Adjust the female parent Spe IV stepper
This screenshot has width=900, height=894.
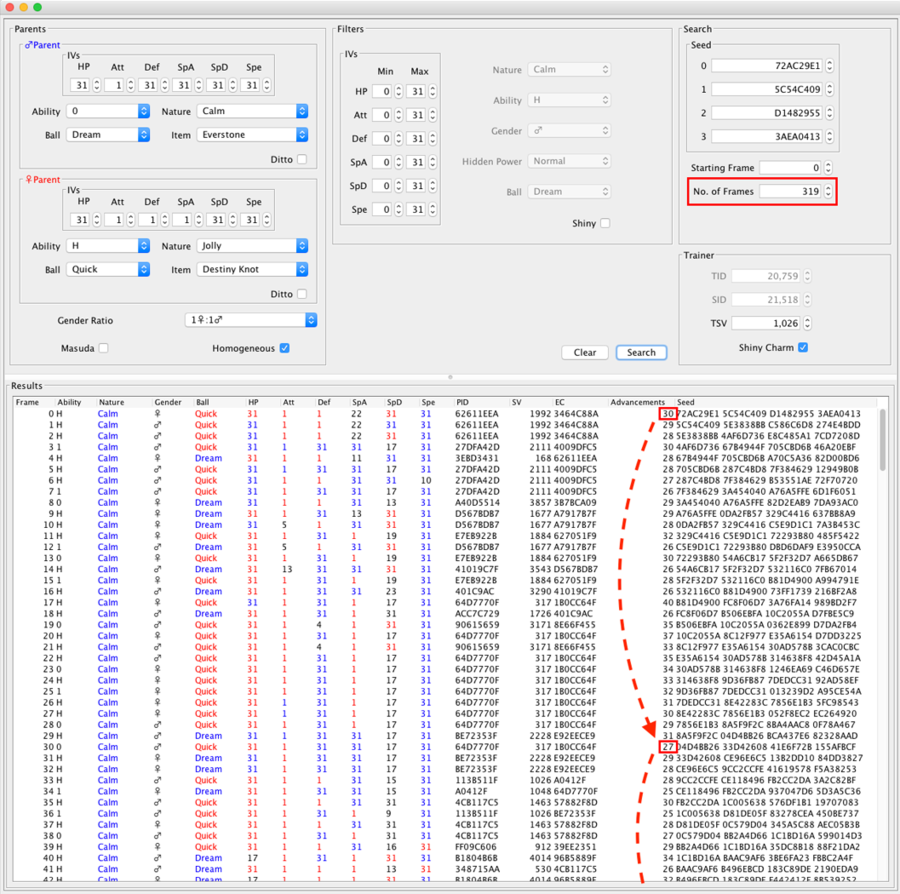click(x=267, y=220)
